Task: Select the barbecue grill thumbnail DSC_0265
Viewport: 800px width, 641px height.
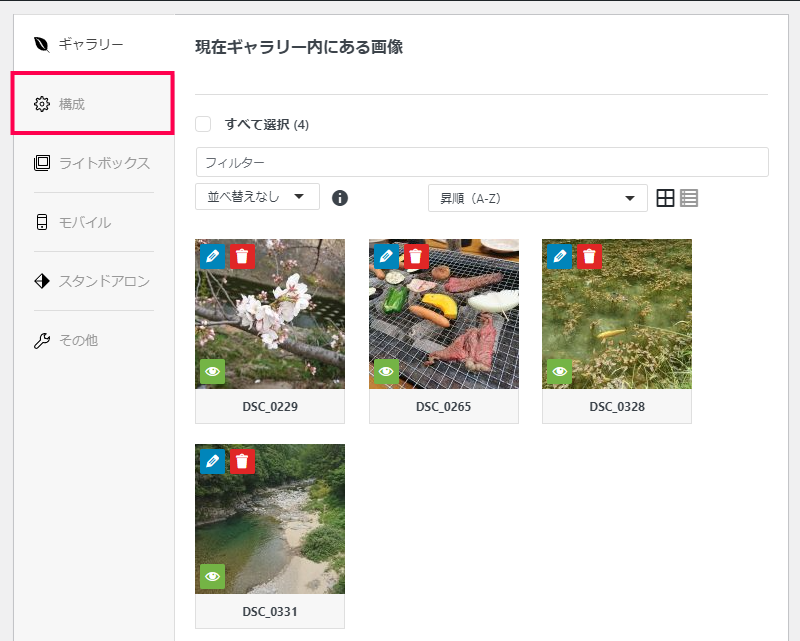Action: (444, 314)
